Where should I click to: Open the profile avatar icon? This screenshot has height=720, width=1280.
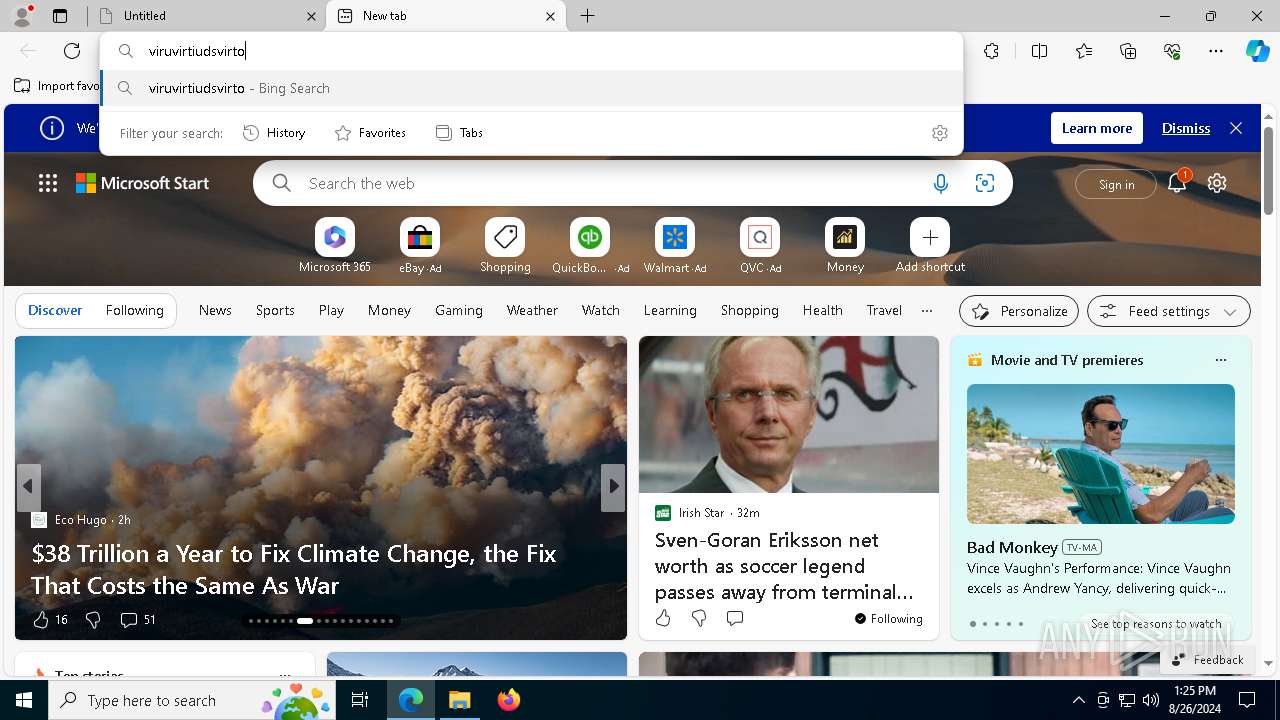(22, 15)
